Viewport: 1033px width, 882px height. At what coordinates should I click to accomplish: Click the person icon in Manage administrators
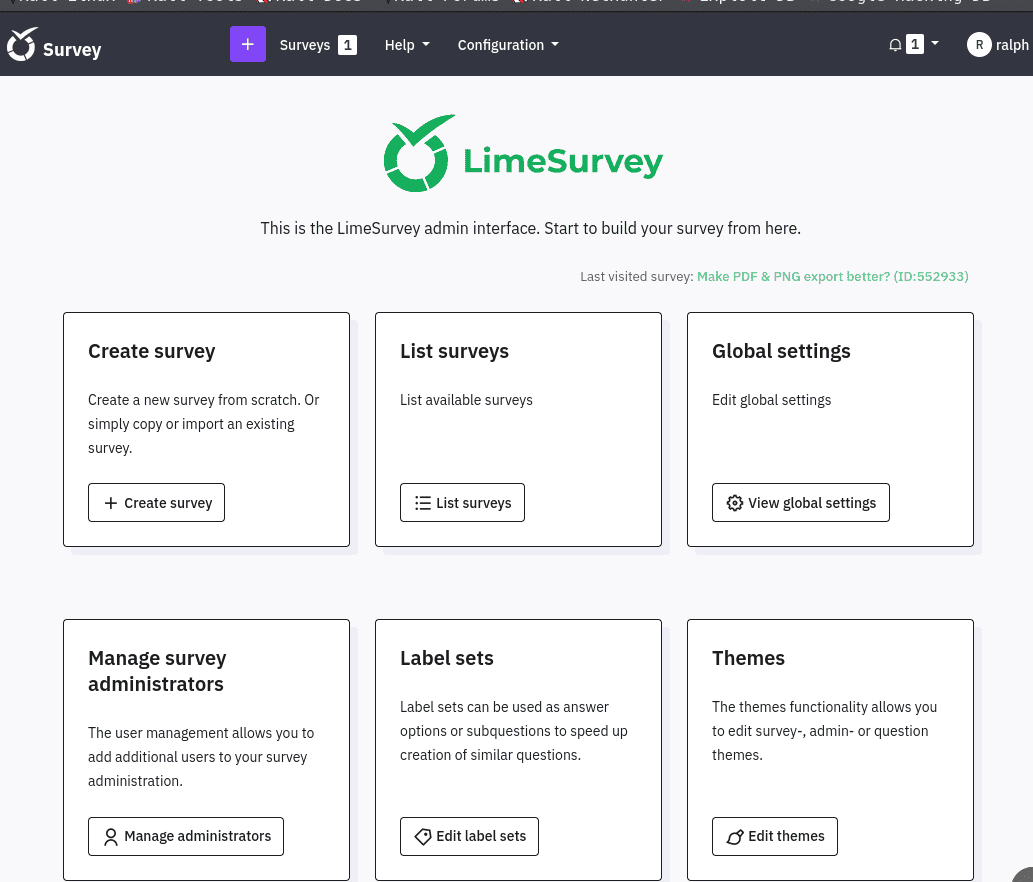(x=111, y=836)
